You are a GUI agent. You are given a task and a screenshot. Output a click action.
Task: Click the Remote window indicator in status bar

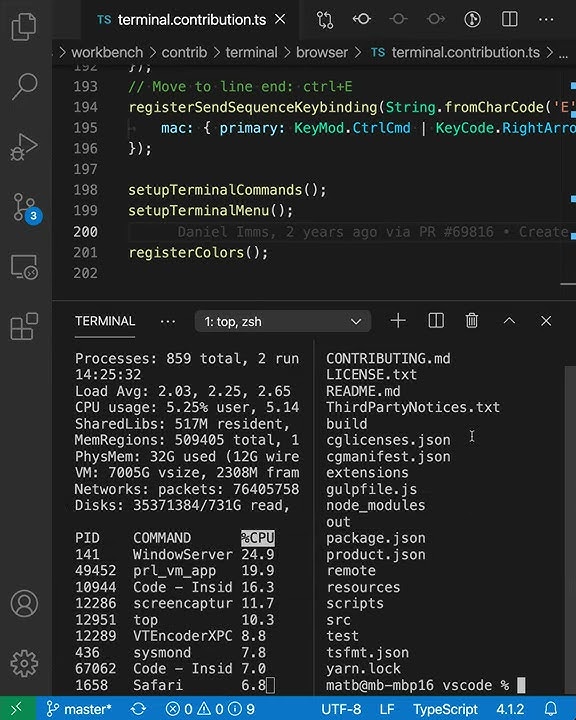pyautogui.click(x=17, y=709)
